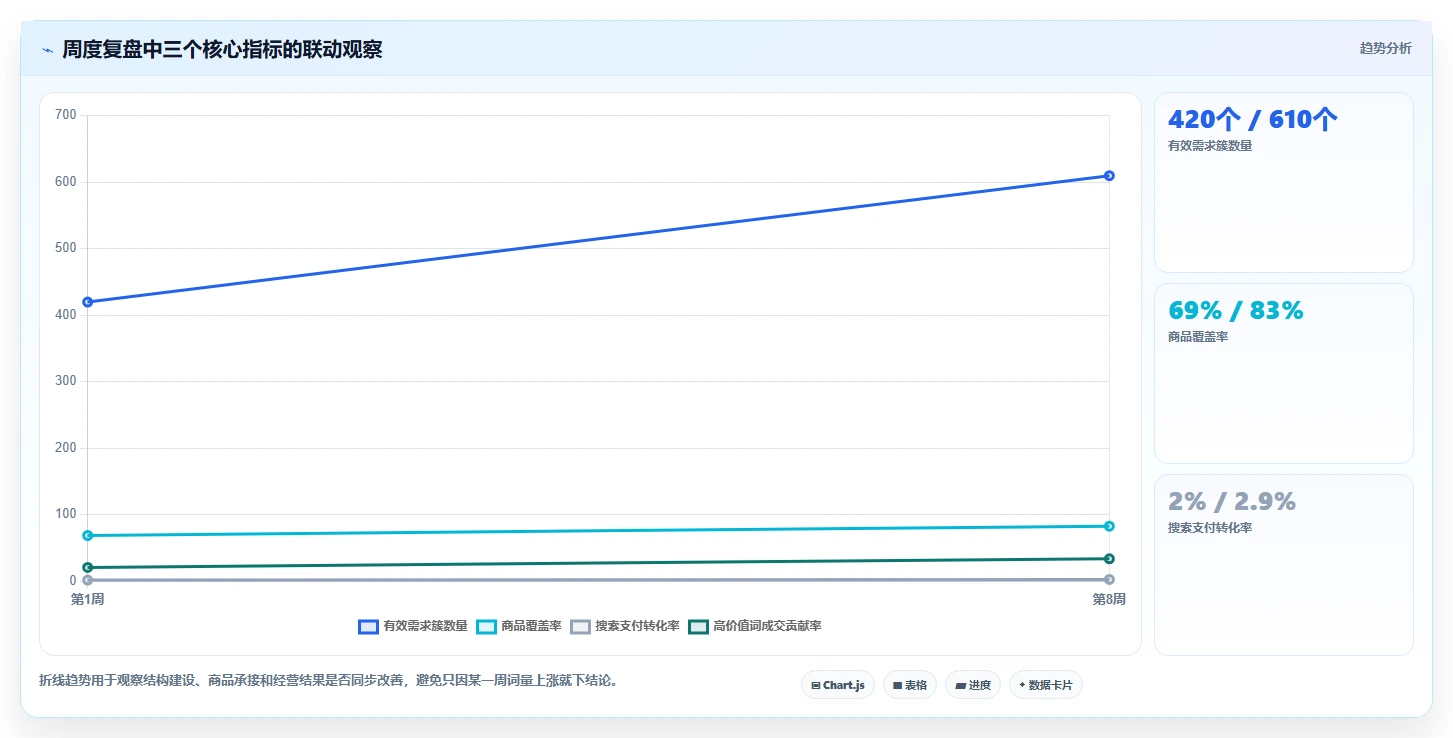
Task: Click the 420个 / 610个 stat card value
Action: (1252, 120)
